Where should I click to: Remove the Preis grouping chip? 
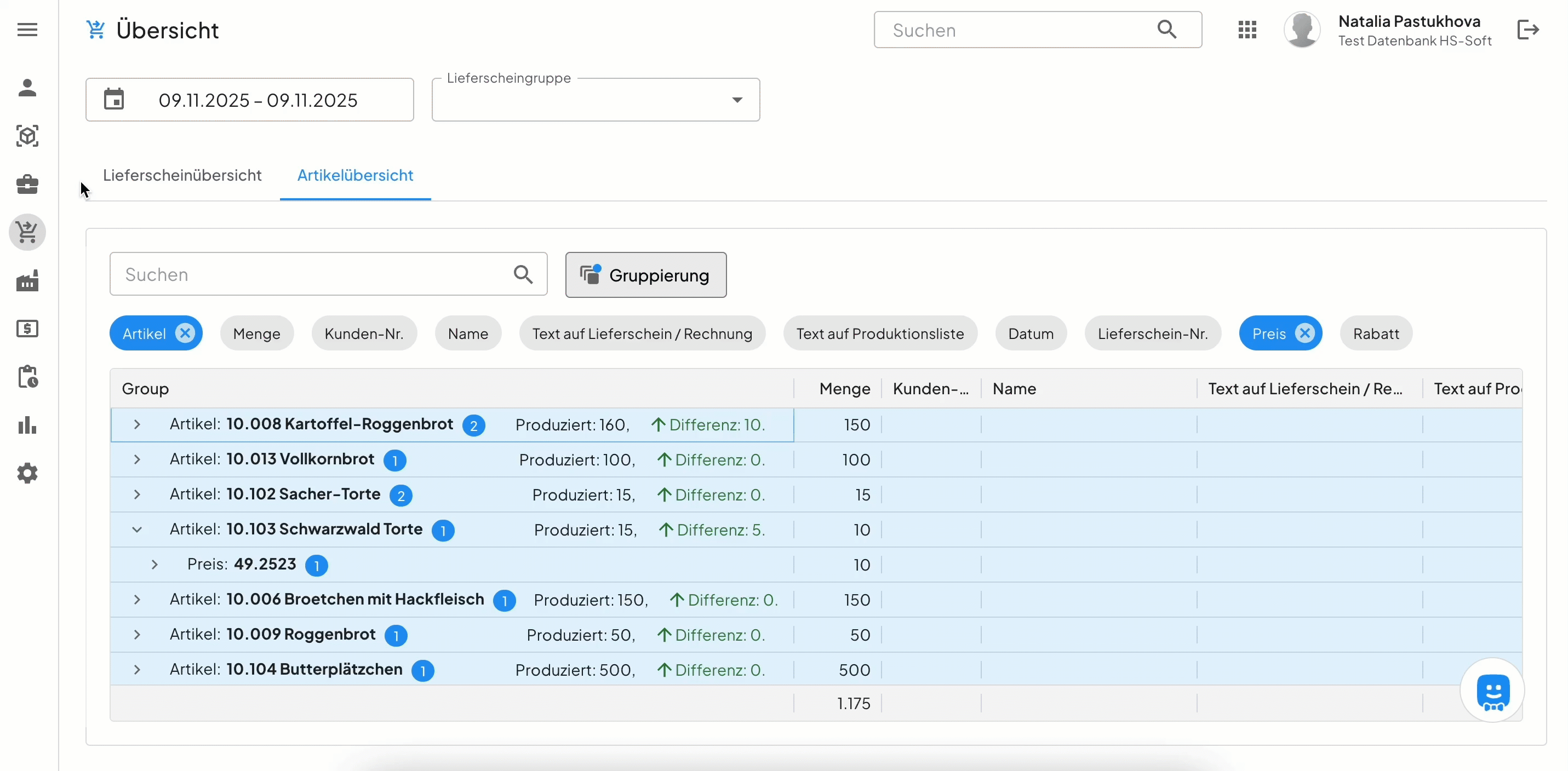1305,333
